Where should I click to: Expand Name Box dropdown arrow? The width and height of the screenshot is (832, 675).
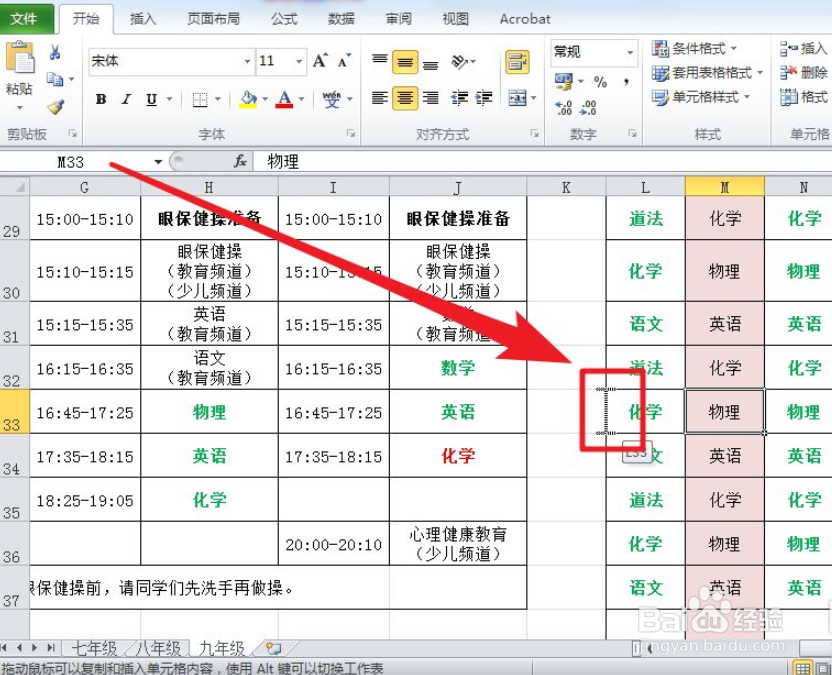pos(158,162)
